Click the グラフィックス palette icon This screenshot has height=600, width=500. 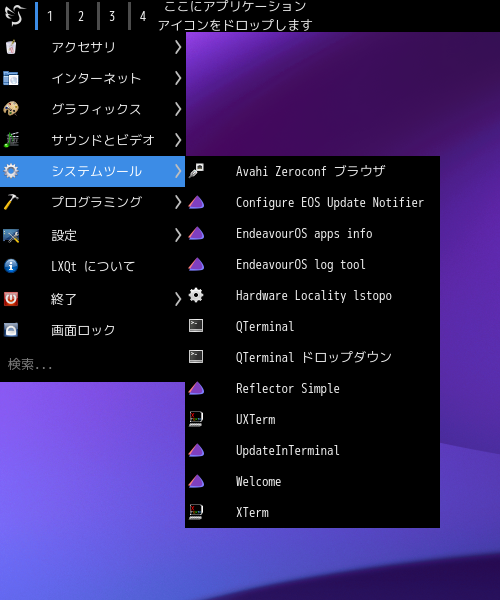point(11,109)
